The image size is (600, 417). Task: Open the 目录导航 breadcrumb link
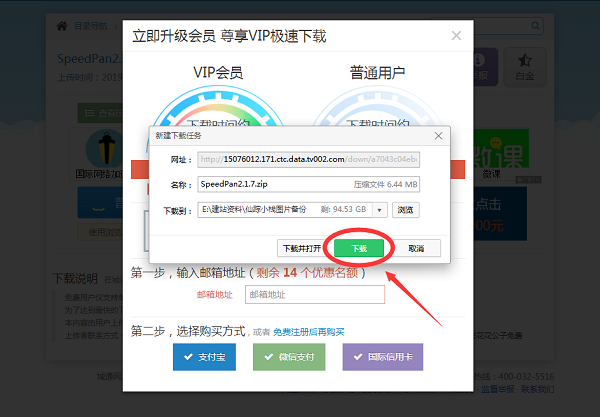pos(91,26)
